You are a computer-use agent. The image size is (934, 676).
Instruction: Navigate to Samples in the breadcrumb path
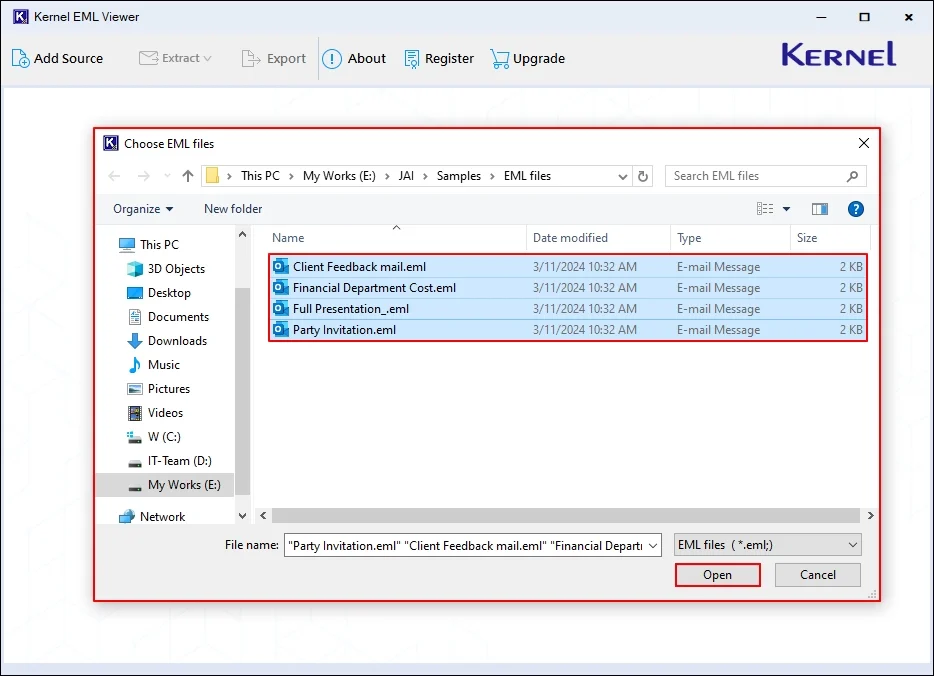point(459,175)
